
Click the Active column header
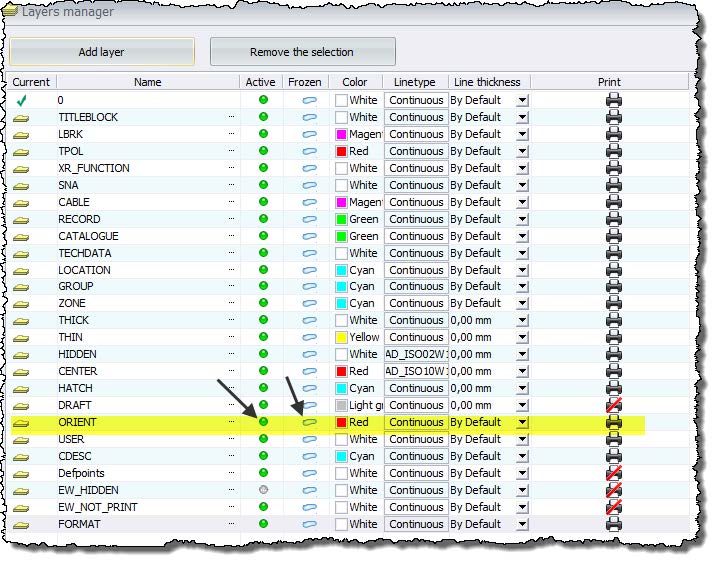coord(261,82)
